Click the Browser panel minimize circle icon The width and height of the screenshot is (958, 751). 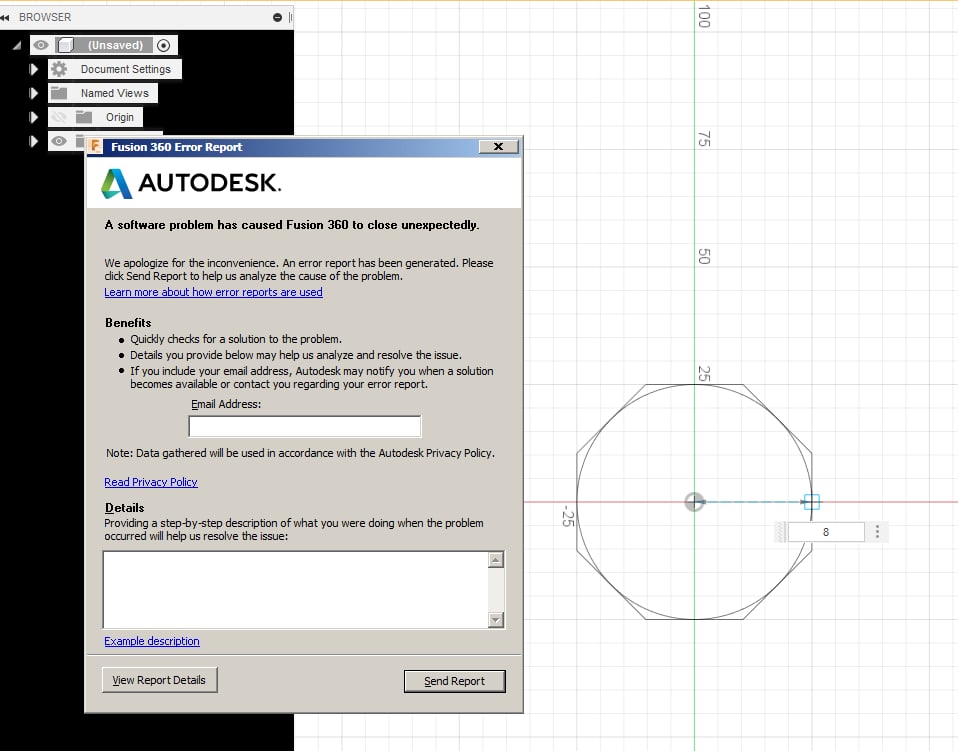point(277,17)
